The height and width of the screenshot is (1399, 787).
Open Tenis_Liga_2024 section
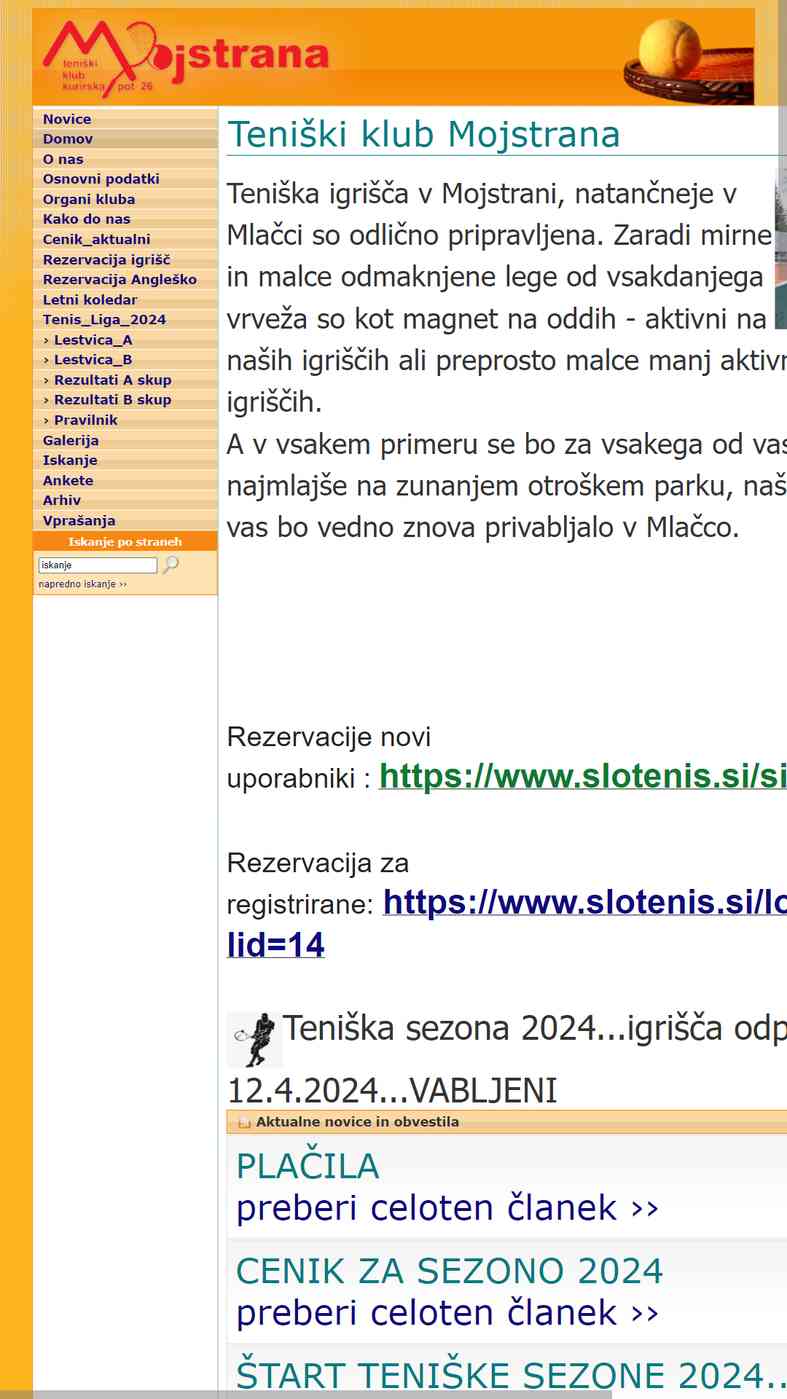(125, 320)
